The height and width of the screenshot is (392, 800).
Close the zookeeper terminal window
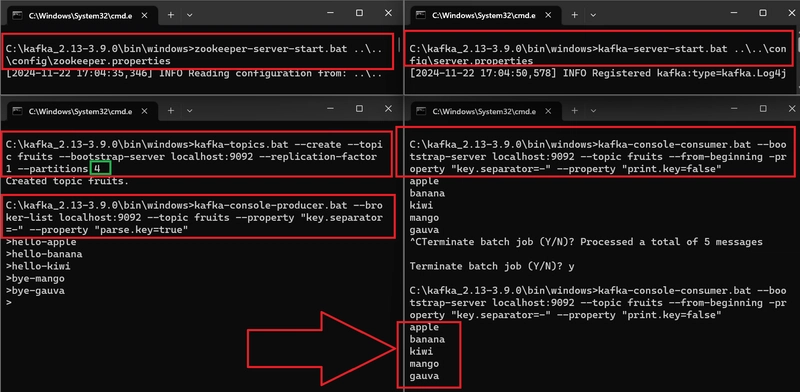[389, 13]
